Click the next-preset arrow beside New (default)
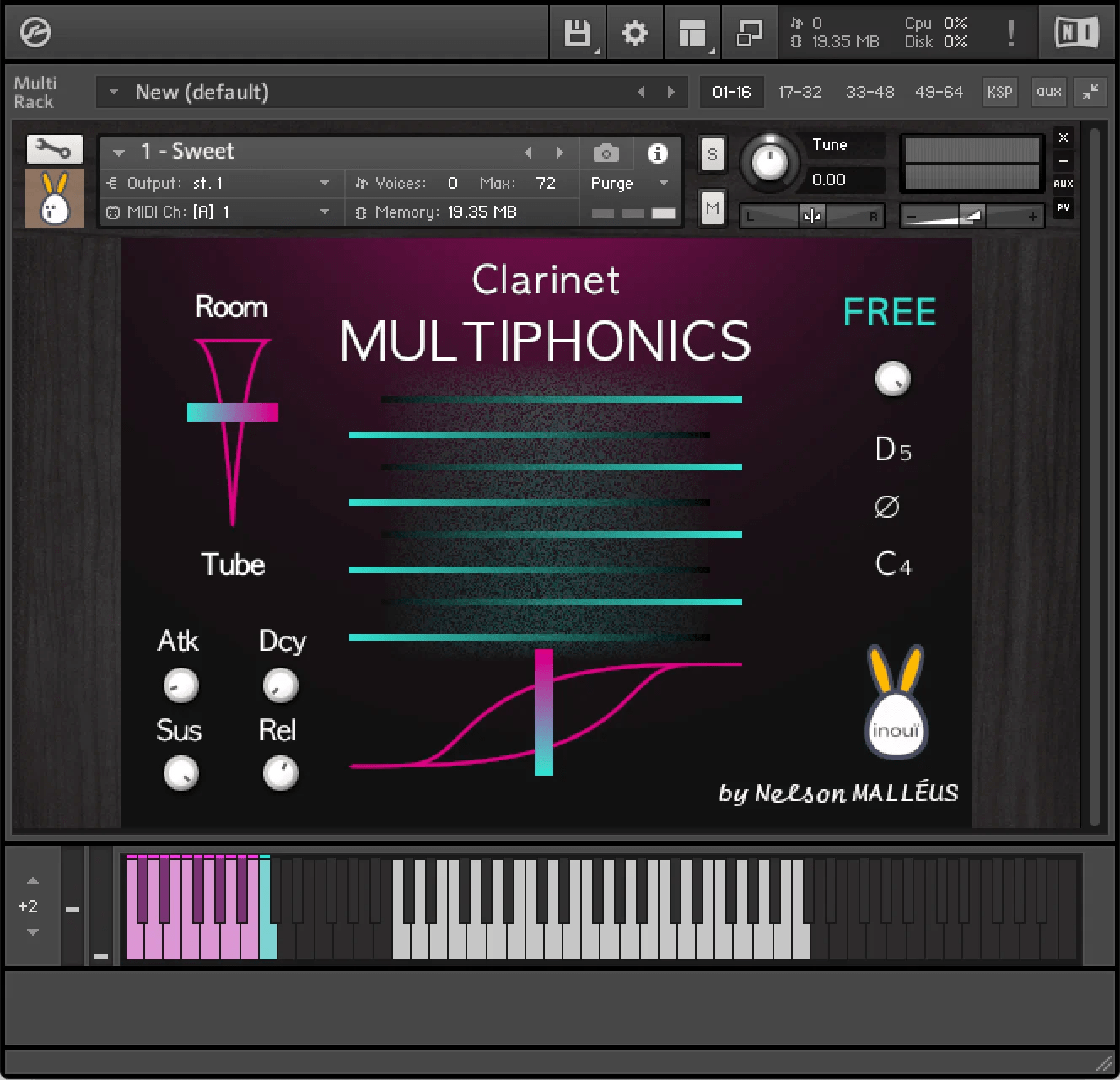The height and width of the screenshot is (1080, 1120). pos(671,92)
